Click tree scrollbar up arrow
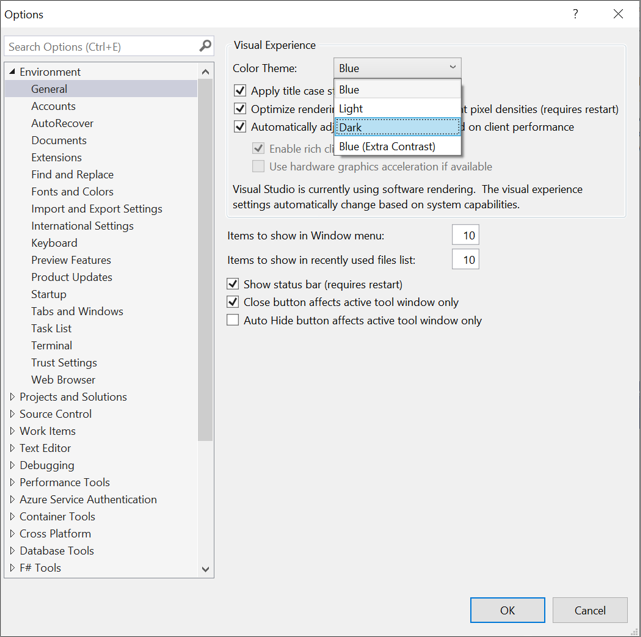The height and width of the screenshot is (637, 641). click(x=205, y=72)
